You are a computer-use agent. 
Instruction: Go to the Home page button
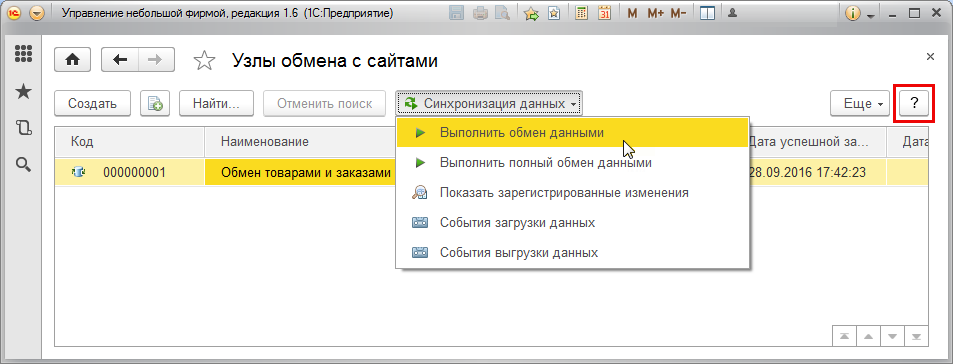point(73,60)
